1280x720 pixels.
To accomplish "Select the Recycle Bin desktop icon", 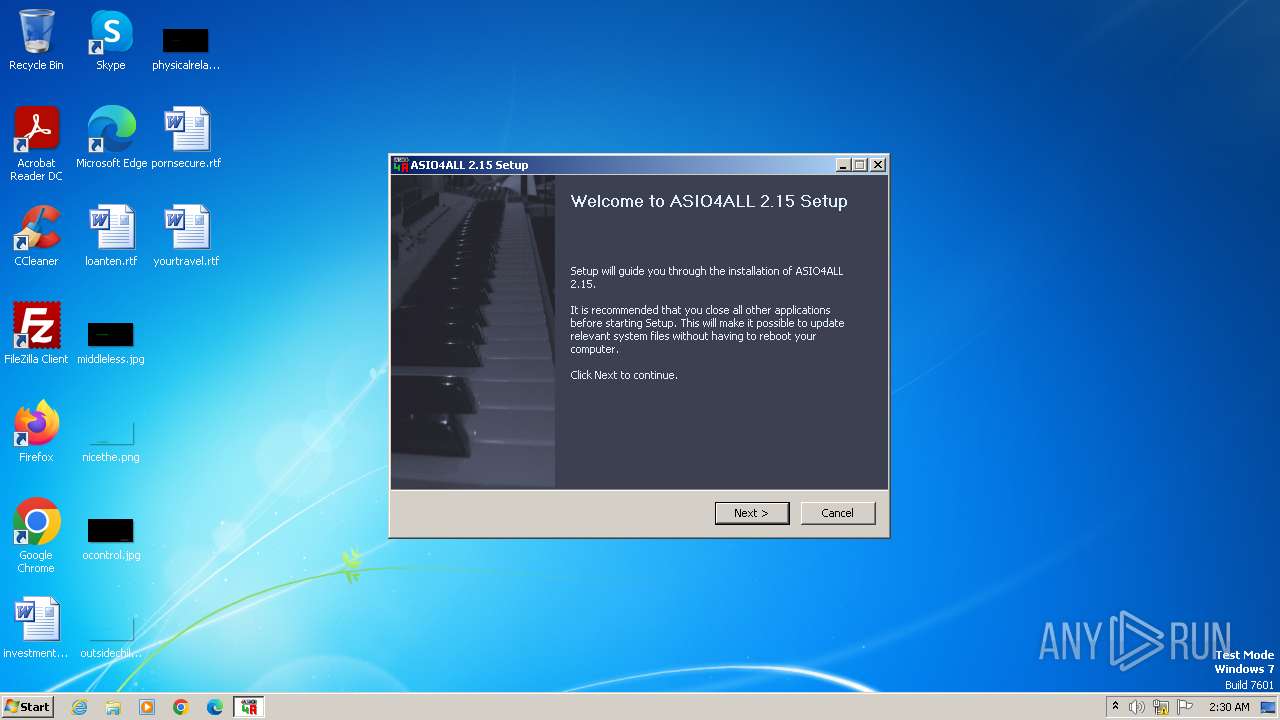I will coord(36,40).
